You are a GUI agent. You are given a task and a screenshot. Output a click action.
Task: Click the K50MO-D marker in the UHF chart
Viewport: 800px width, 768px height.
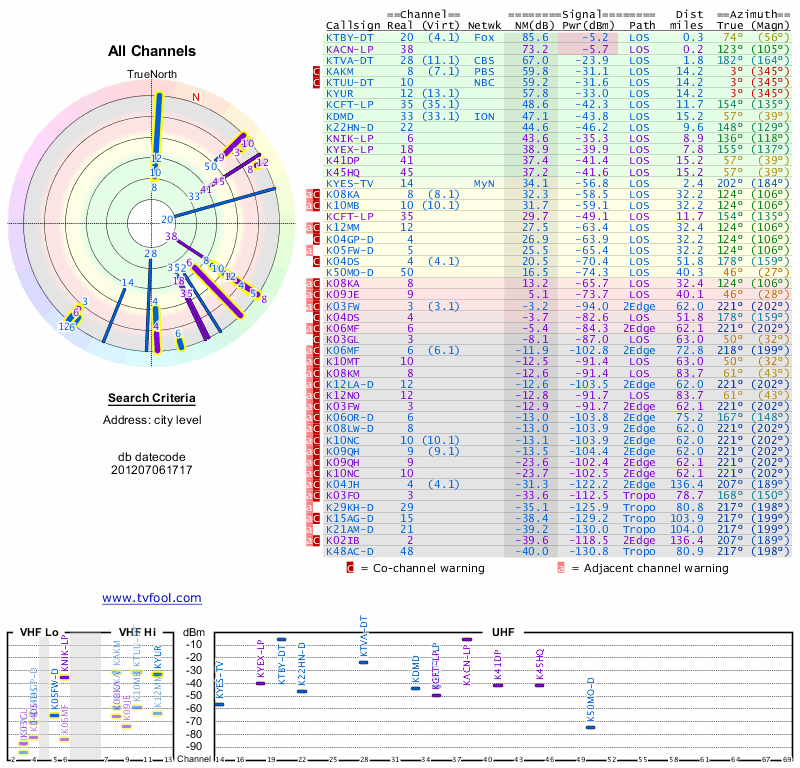pos(590,727)
